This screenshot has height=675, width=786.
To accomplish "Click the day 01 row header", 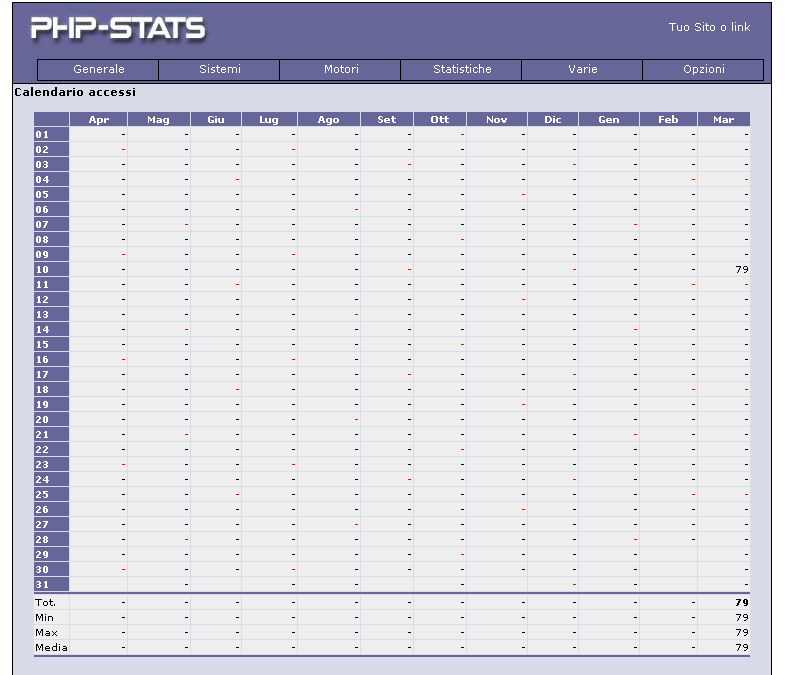I will click(x=42, y=135).
